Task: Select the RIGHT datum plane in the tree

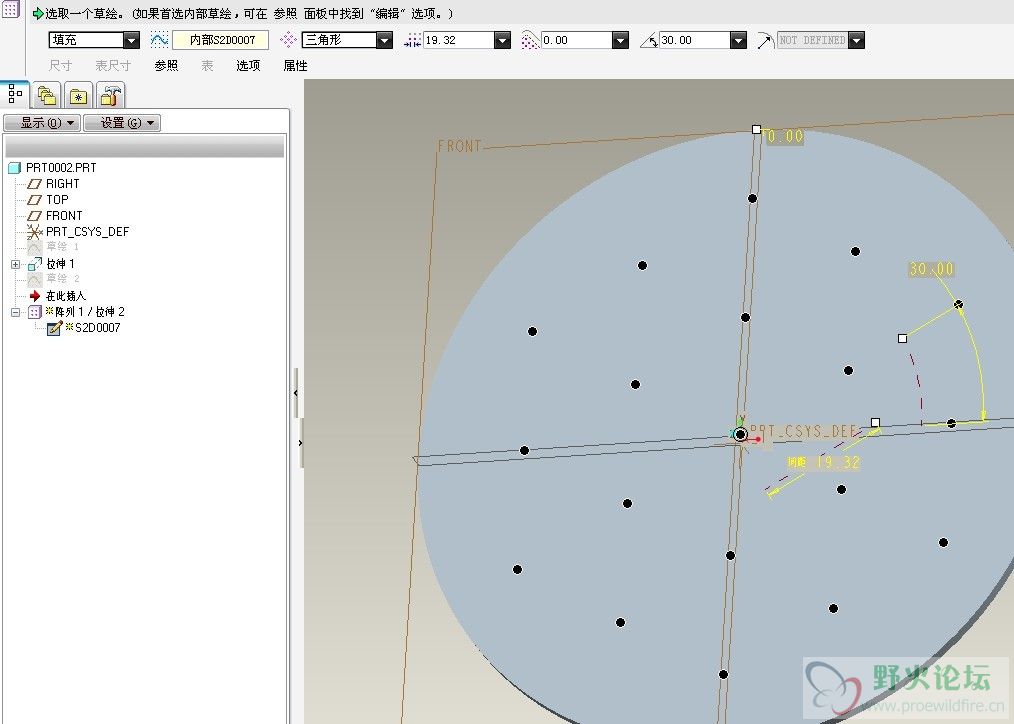Action: 62,184
